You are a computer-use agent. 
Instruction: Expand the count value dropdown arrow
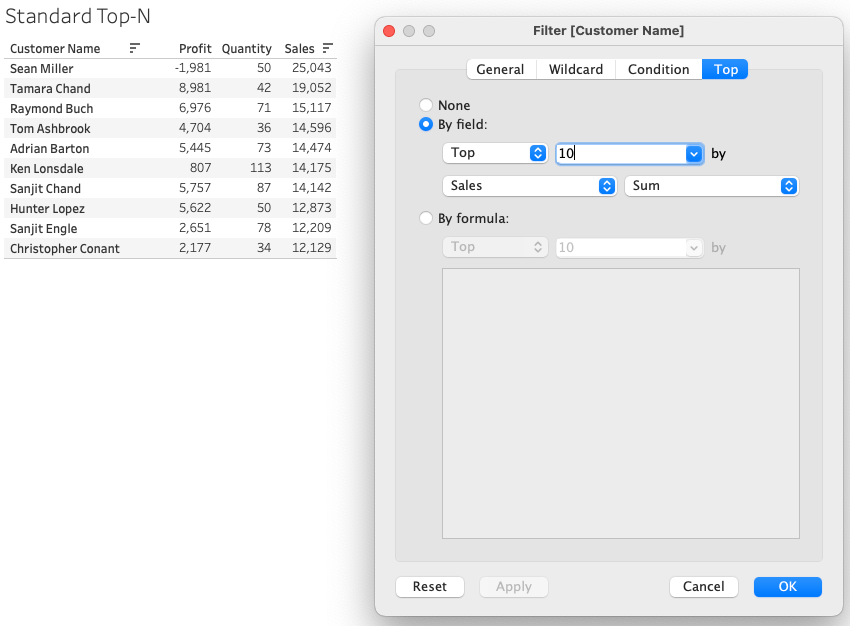pos(694,154)
